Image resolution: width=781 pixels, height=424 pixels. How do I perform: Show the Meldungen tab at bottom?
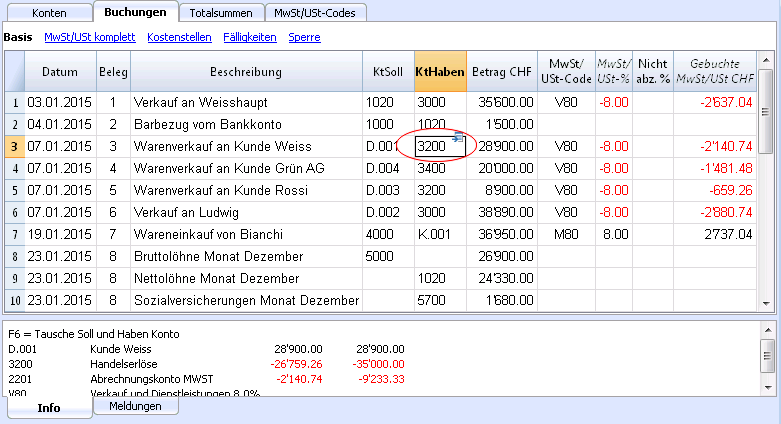coord(135,406)
